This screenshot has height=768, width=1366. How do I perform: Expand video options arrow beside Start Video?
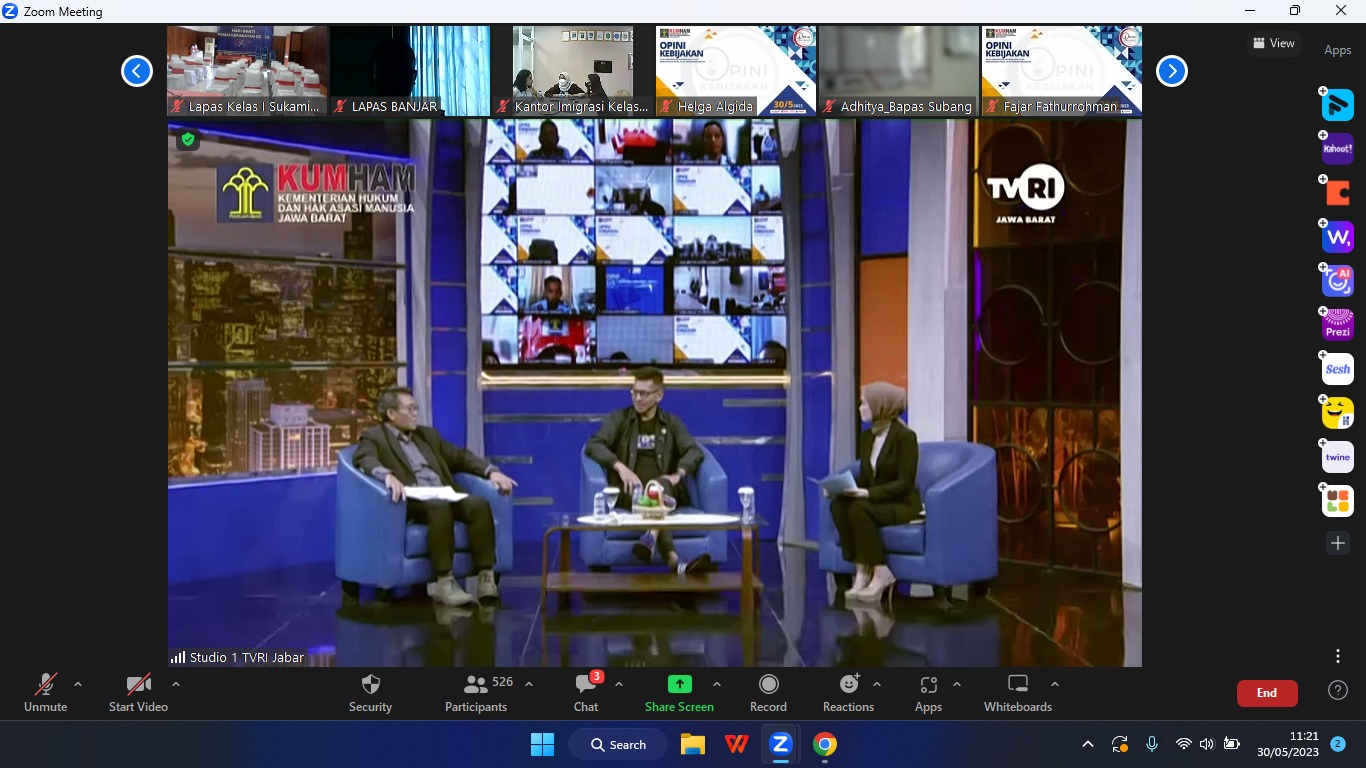[176, 685]
